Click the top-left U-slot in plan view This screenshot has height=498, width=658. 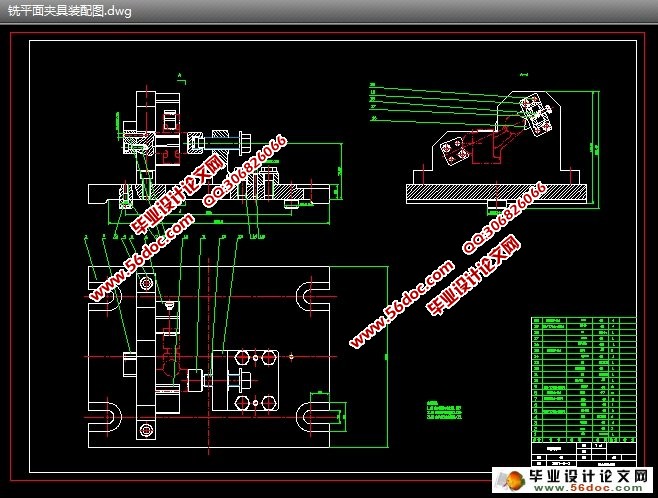(106, 295)
